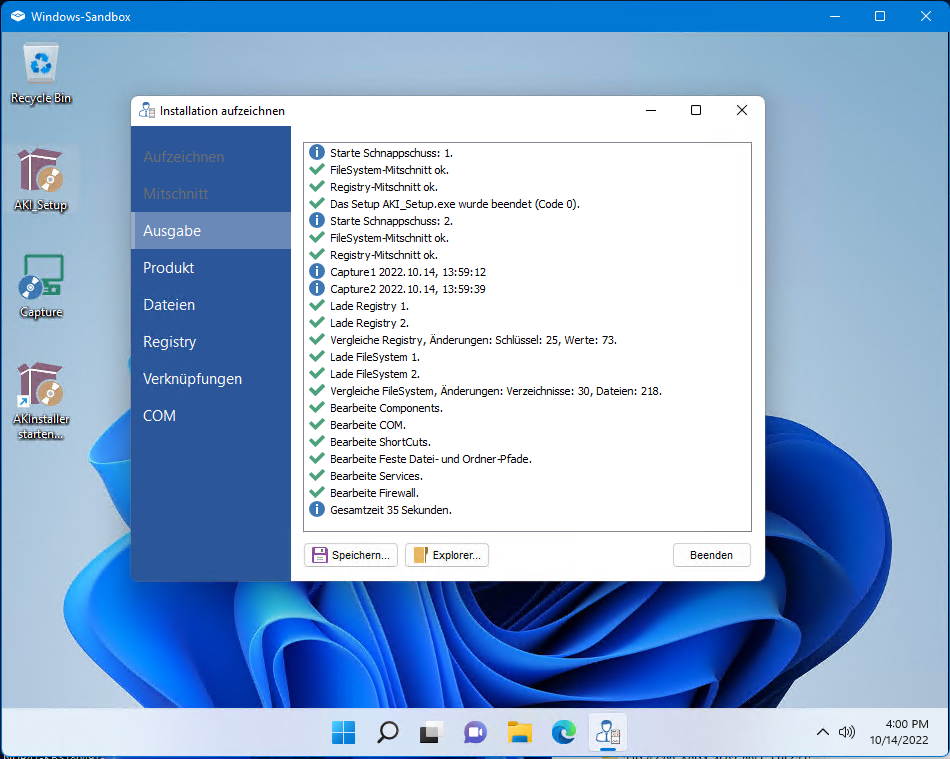The width and height of the screenshot is (950, 759).
Task: Select the Capture desktop icon
Action: 41,286
